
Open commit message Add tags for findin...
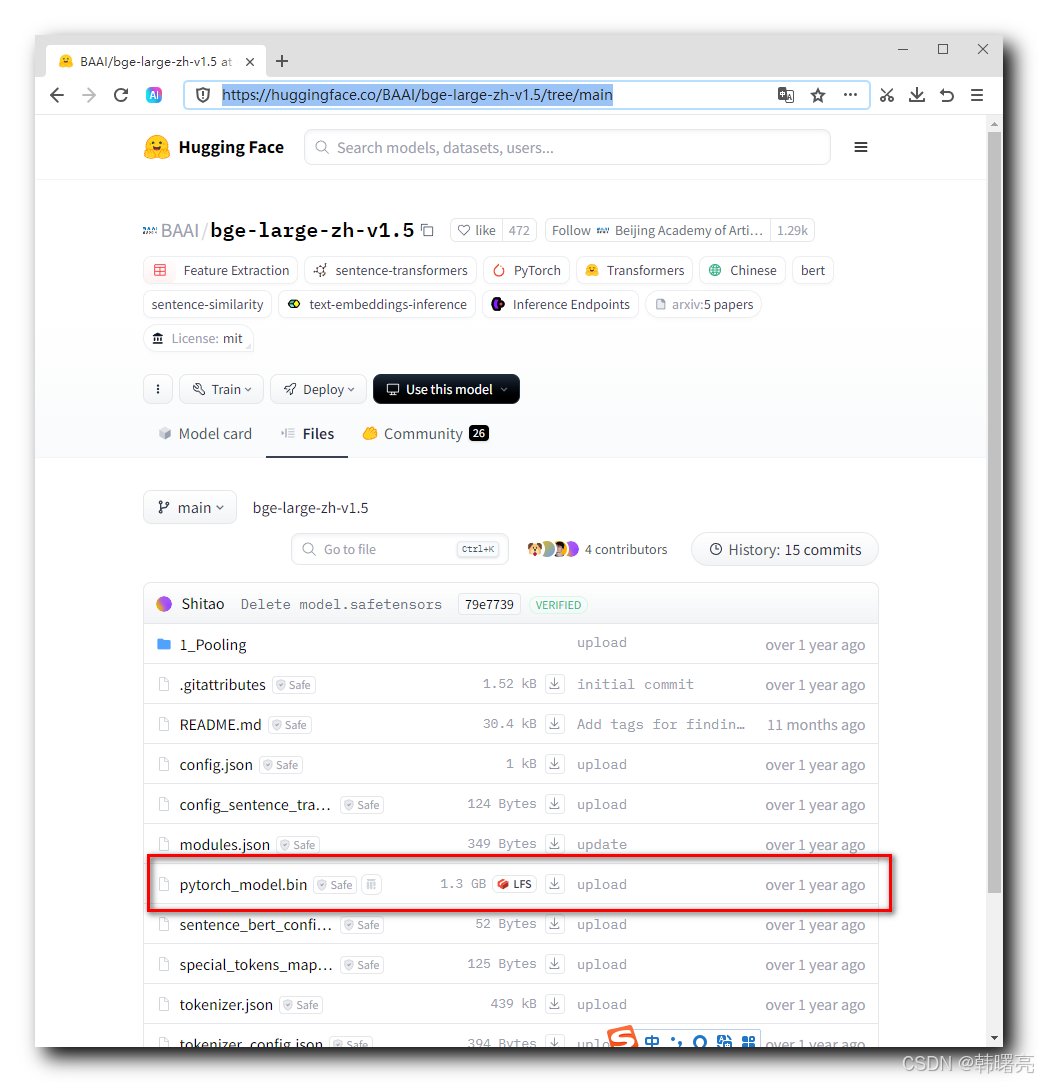click(660, 725)
